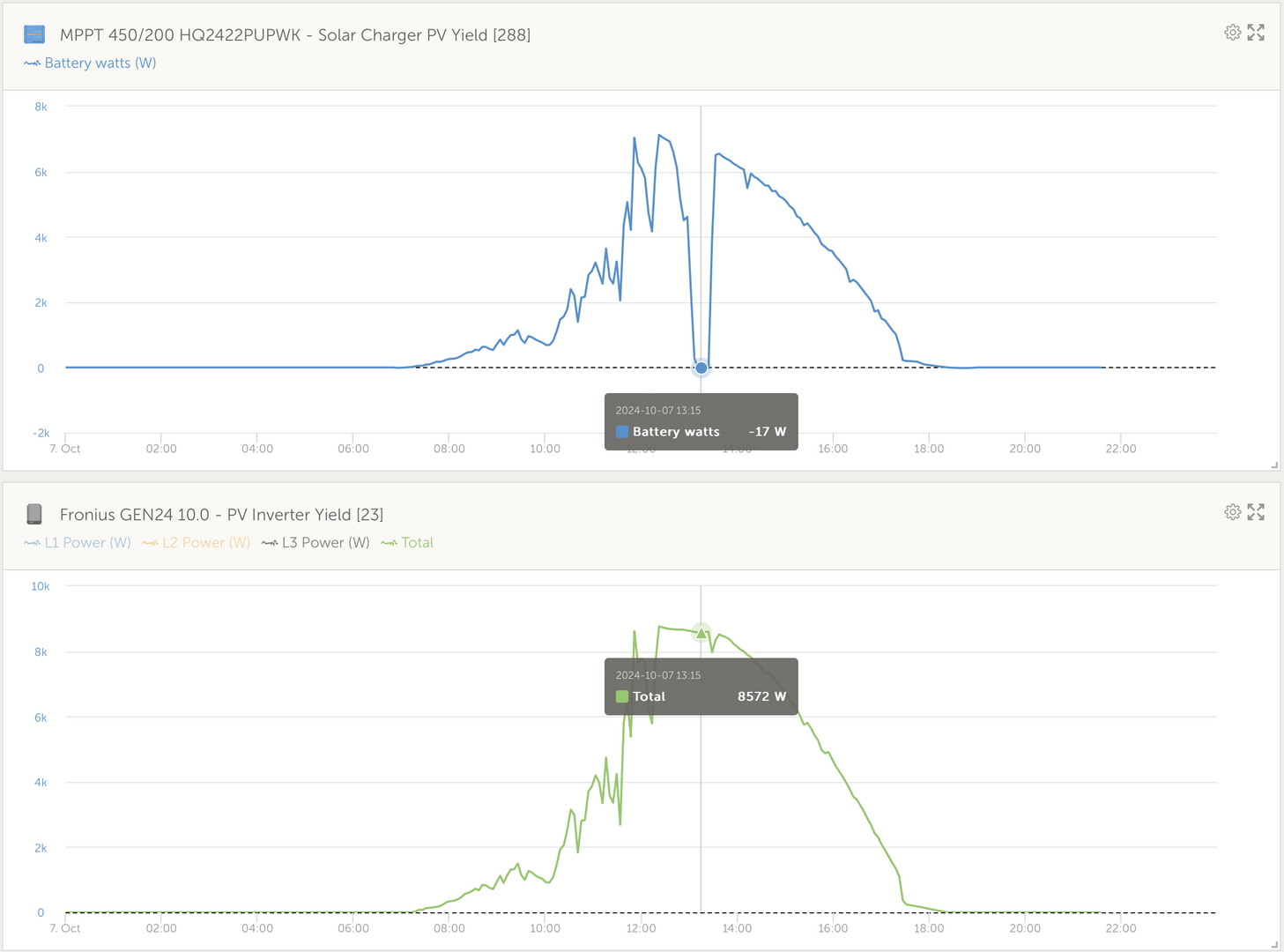The width and height of the screenshot is (1284, 952).
Task: Click MPPT 450/200 Solar Charger PV Yield title
Action: (x=295, y=35)
